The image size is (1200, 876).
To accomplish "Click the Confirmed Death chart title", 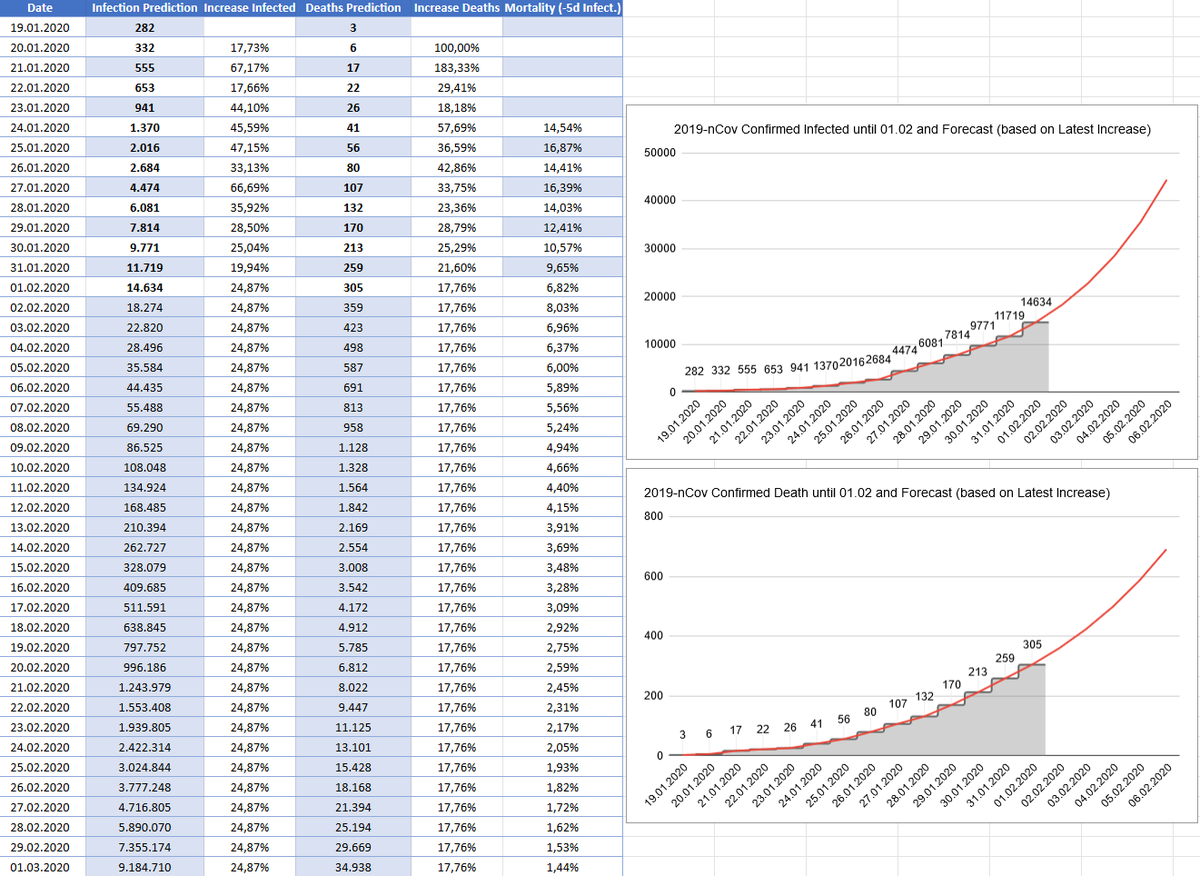I will (876, 494).
